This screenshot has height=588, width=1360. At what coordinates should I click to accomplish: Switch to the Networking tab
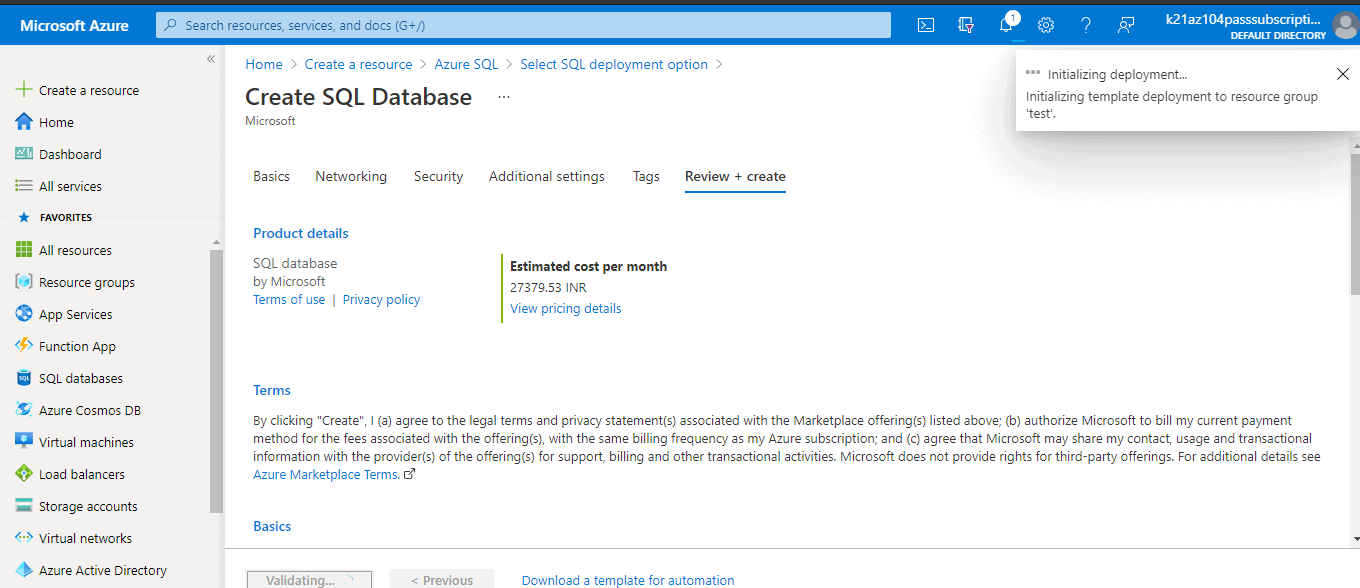point(350,176)
